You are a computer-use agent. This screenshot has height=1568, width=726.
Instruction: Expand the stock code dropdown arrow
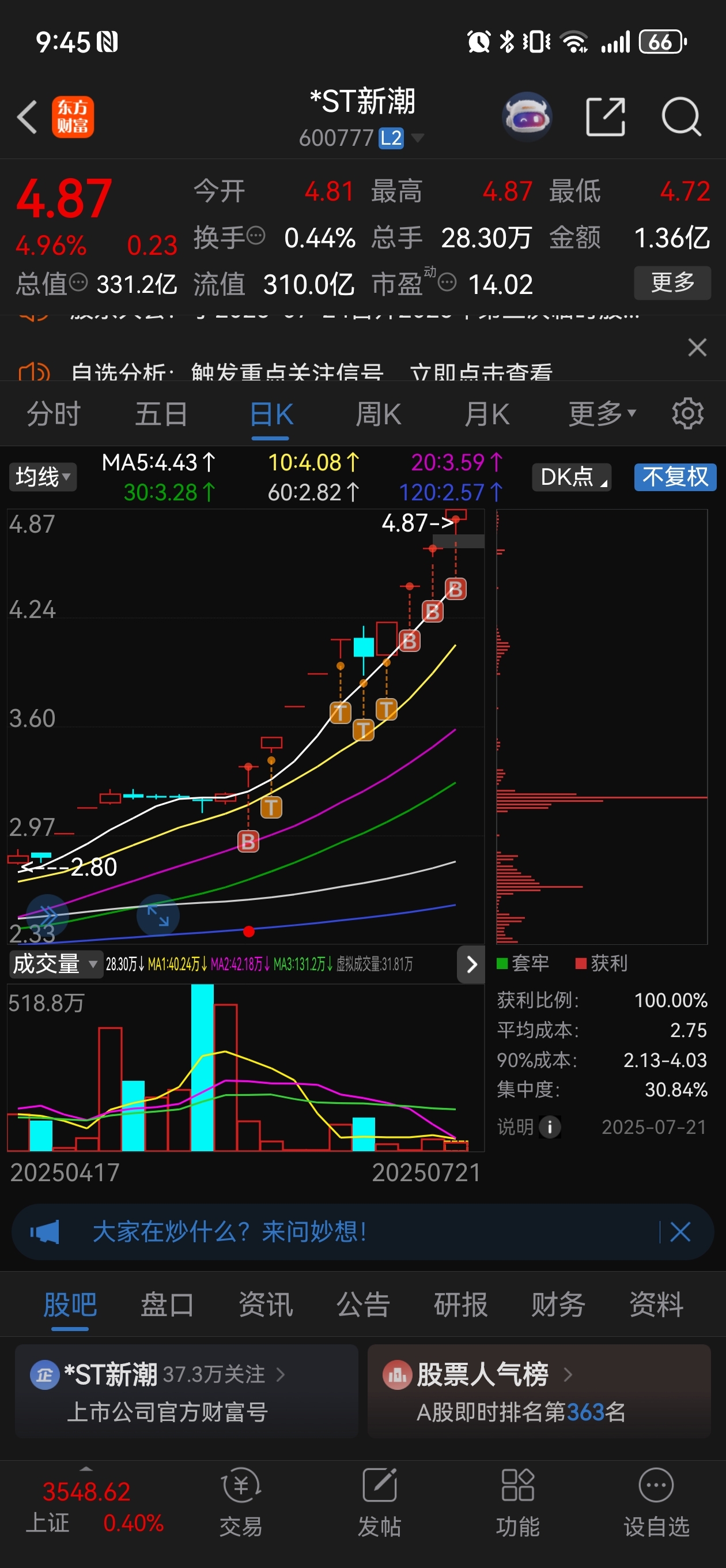tap(418, 138)
